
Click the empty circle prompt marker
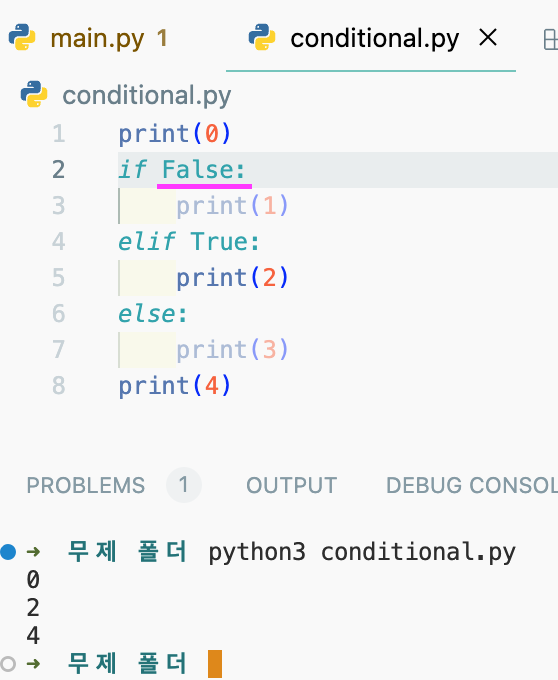[8, 663]
